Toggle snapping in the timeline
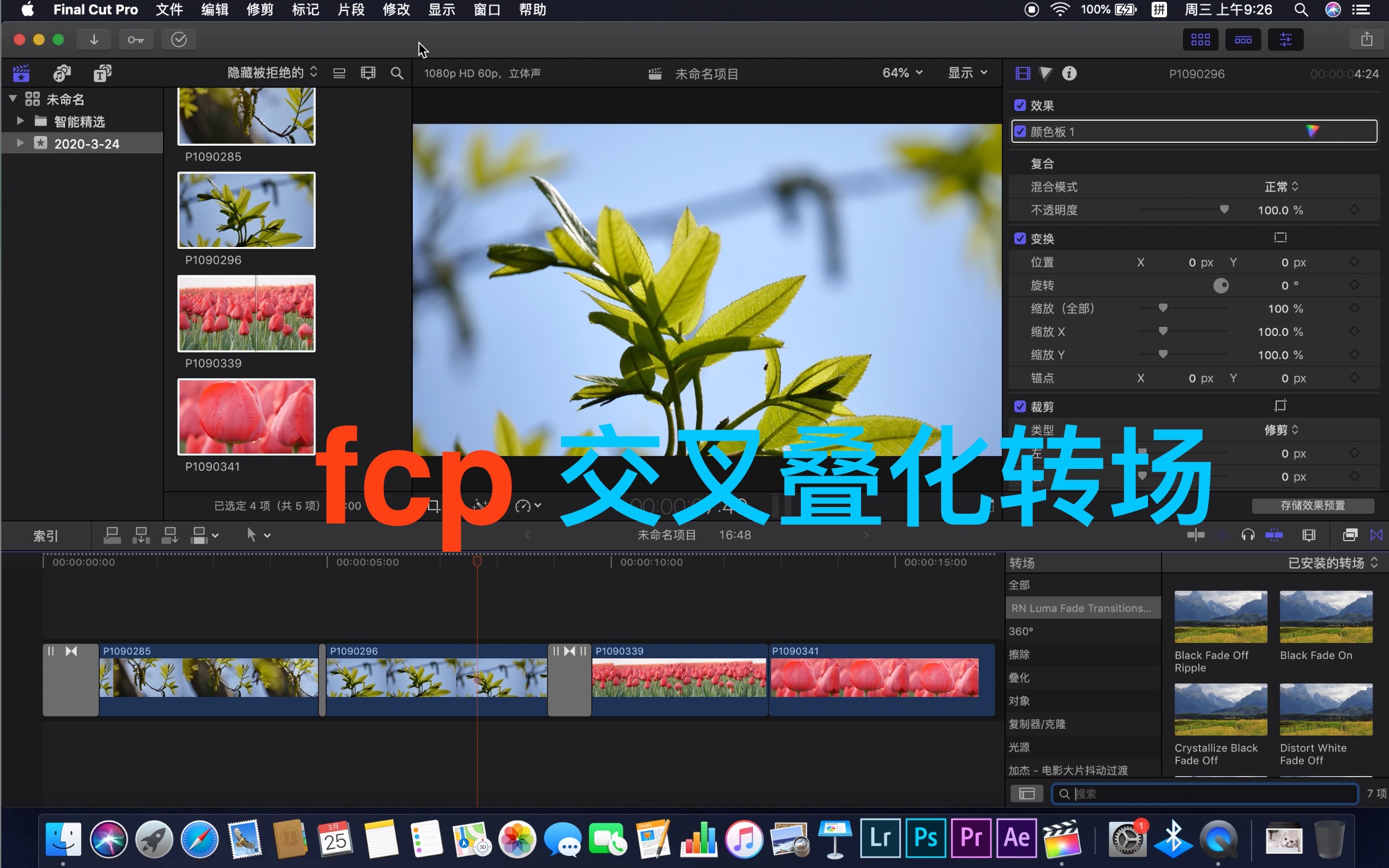This screenshot has width=1389, height=868. [x=1274, y=535]
